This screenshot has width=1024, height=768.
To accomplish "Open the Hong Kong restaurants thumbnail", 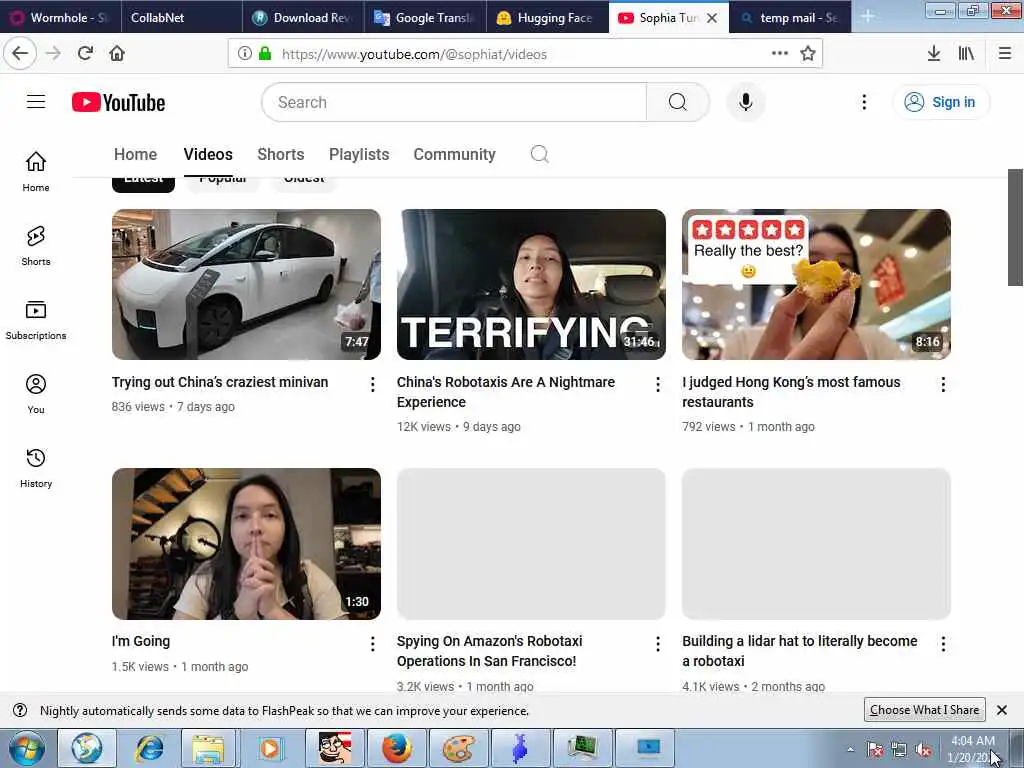I will click(816, 284).
